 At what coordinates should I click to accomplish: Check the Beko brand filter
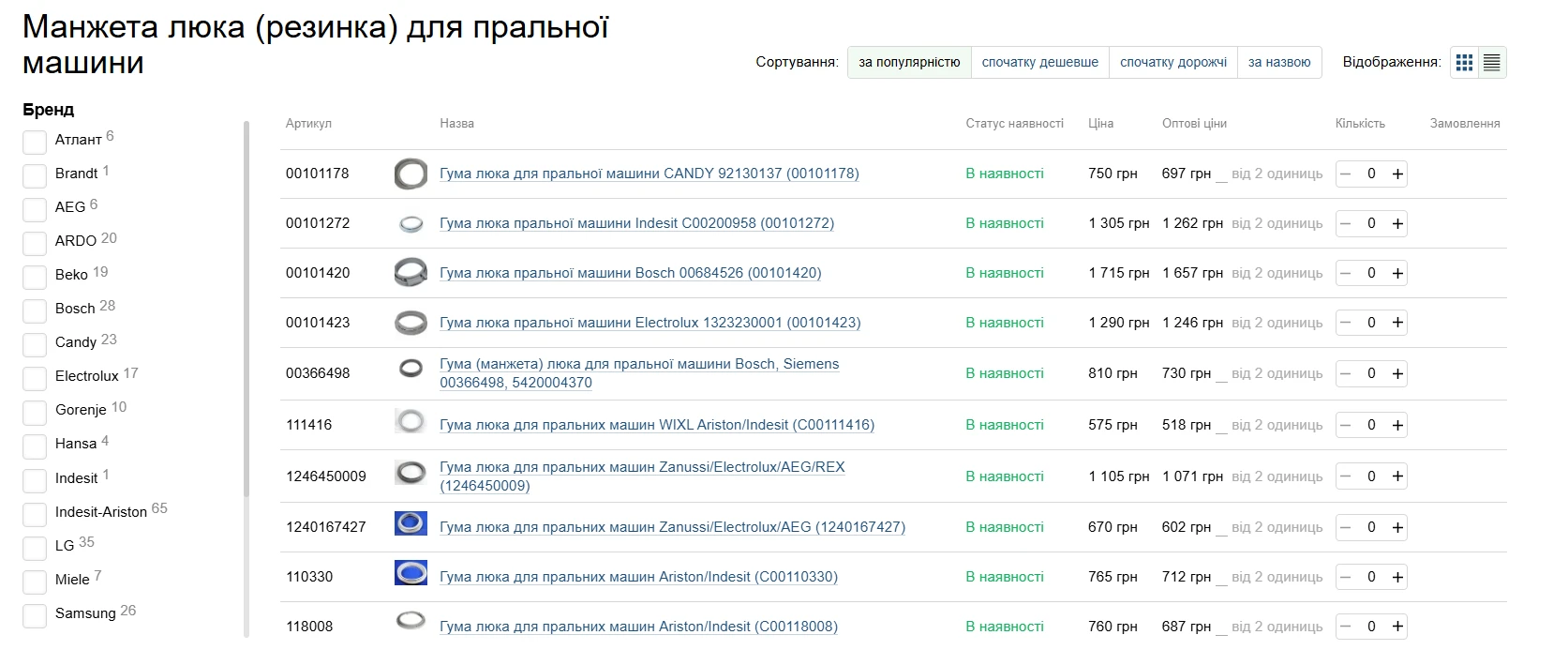pyautogui.click(x=35, y=277)
